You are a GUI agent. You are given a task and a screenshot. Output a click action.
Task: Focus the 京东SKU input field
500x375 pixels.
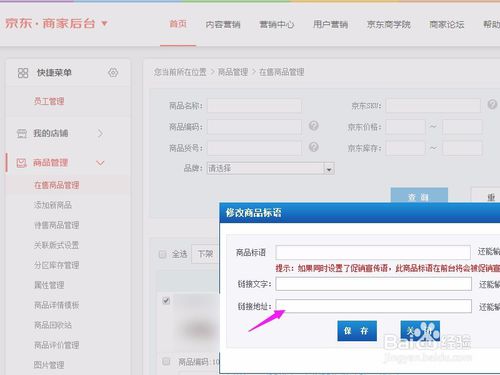[433, 106]
